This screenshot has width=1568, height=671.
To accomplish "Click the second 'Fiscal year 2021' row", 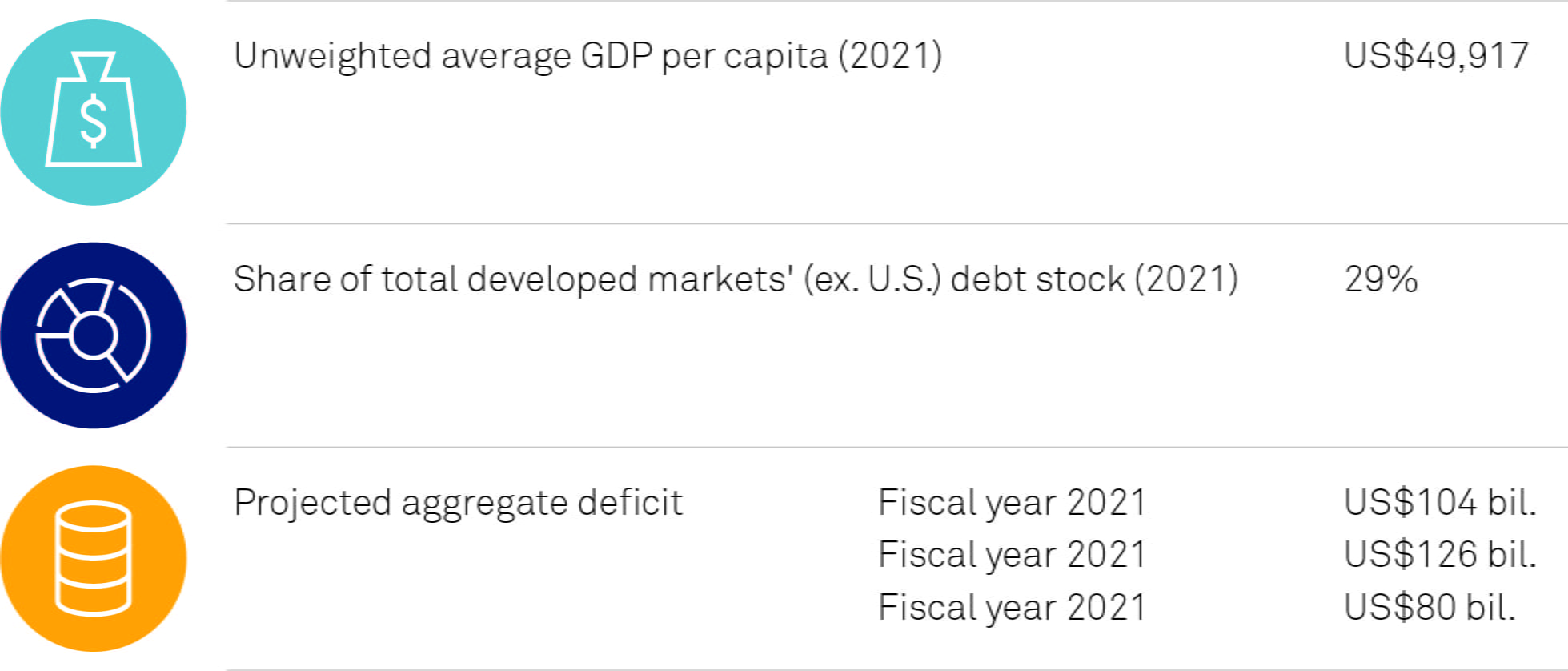I will point(1012,555).
